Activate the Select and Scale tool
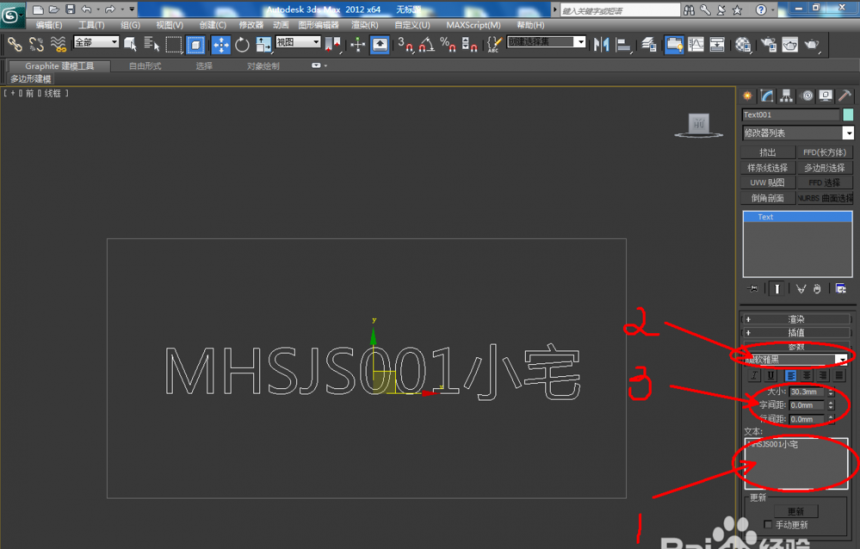 point(264,44)
